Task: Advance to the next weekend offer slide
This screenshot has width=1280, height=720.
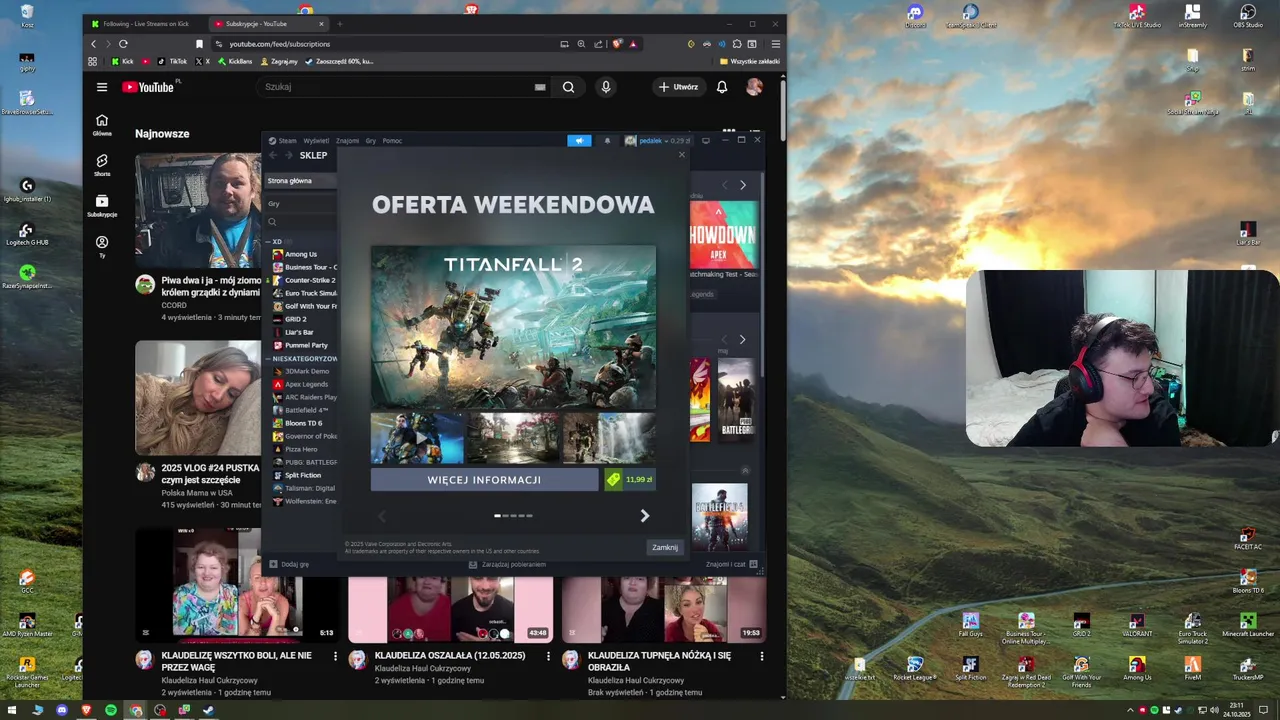Action: pos(644,516)
